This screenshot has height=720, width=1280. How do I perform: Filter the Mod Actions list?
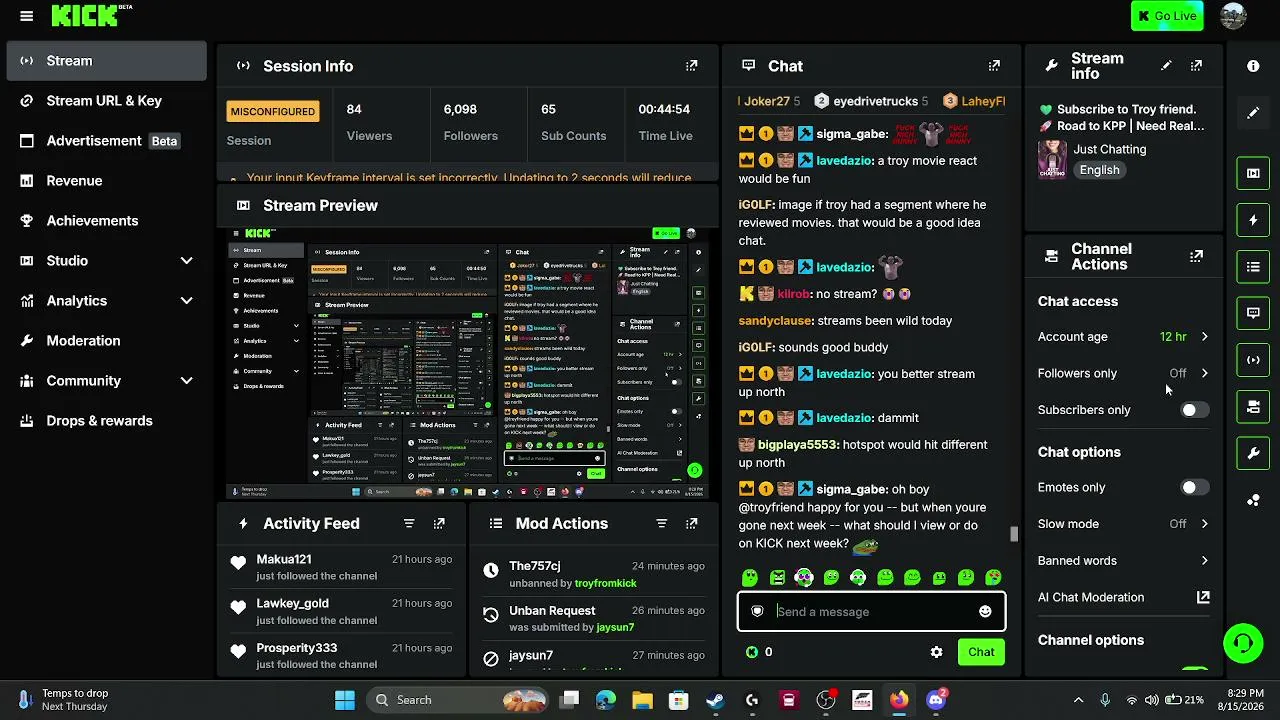(x=661, y=523)
